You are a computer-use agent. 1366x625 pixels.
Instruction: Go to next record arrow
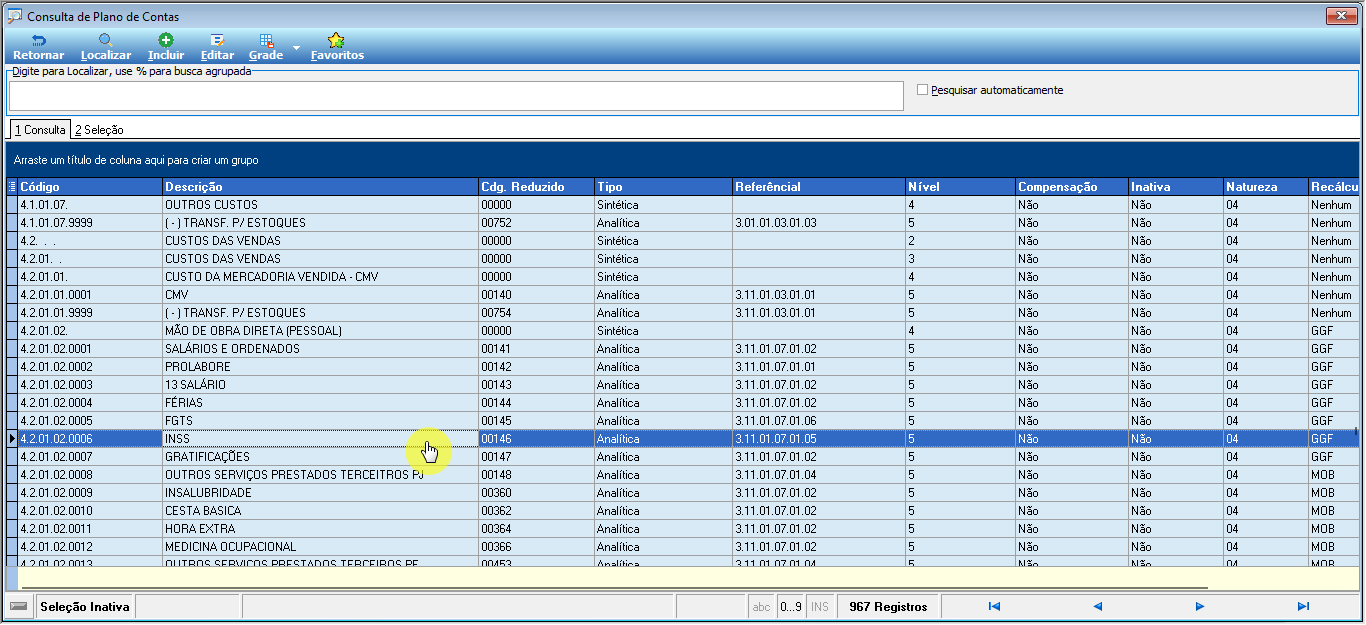[1200, 606]
